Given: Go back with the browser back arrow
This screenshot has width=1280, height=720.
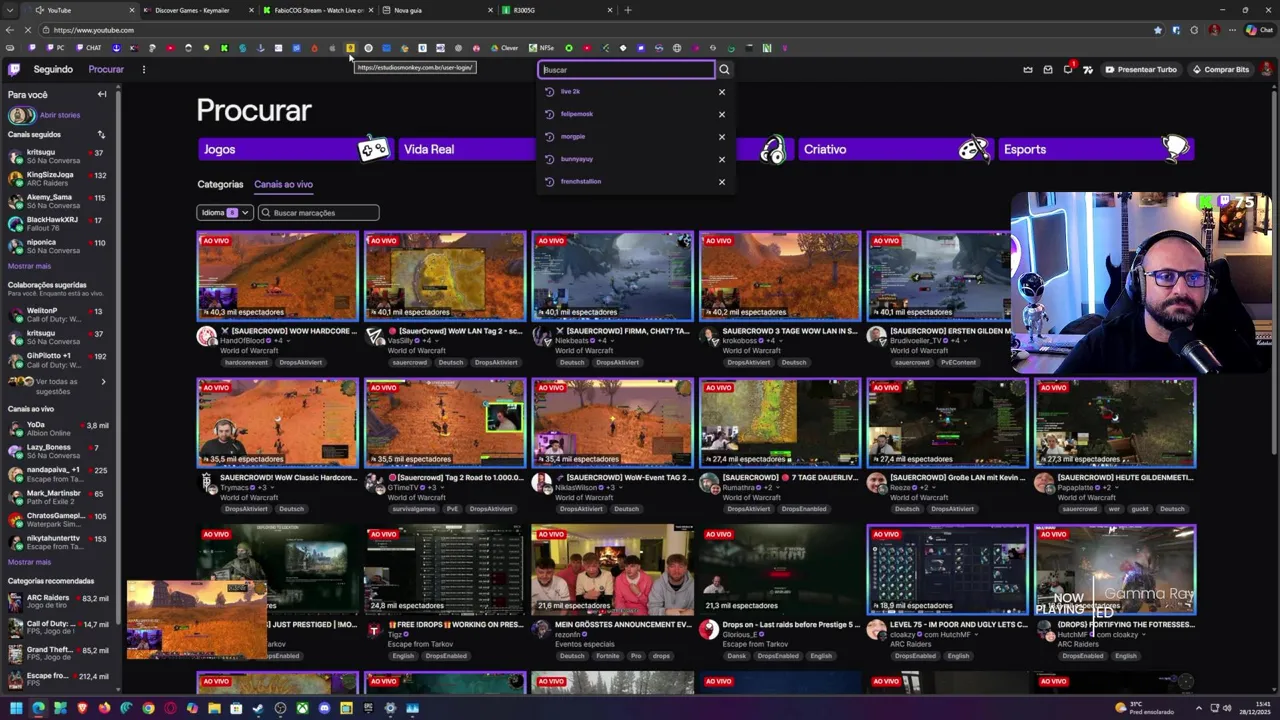Looking at the screenshot, I should pos(11,30).
